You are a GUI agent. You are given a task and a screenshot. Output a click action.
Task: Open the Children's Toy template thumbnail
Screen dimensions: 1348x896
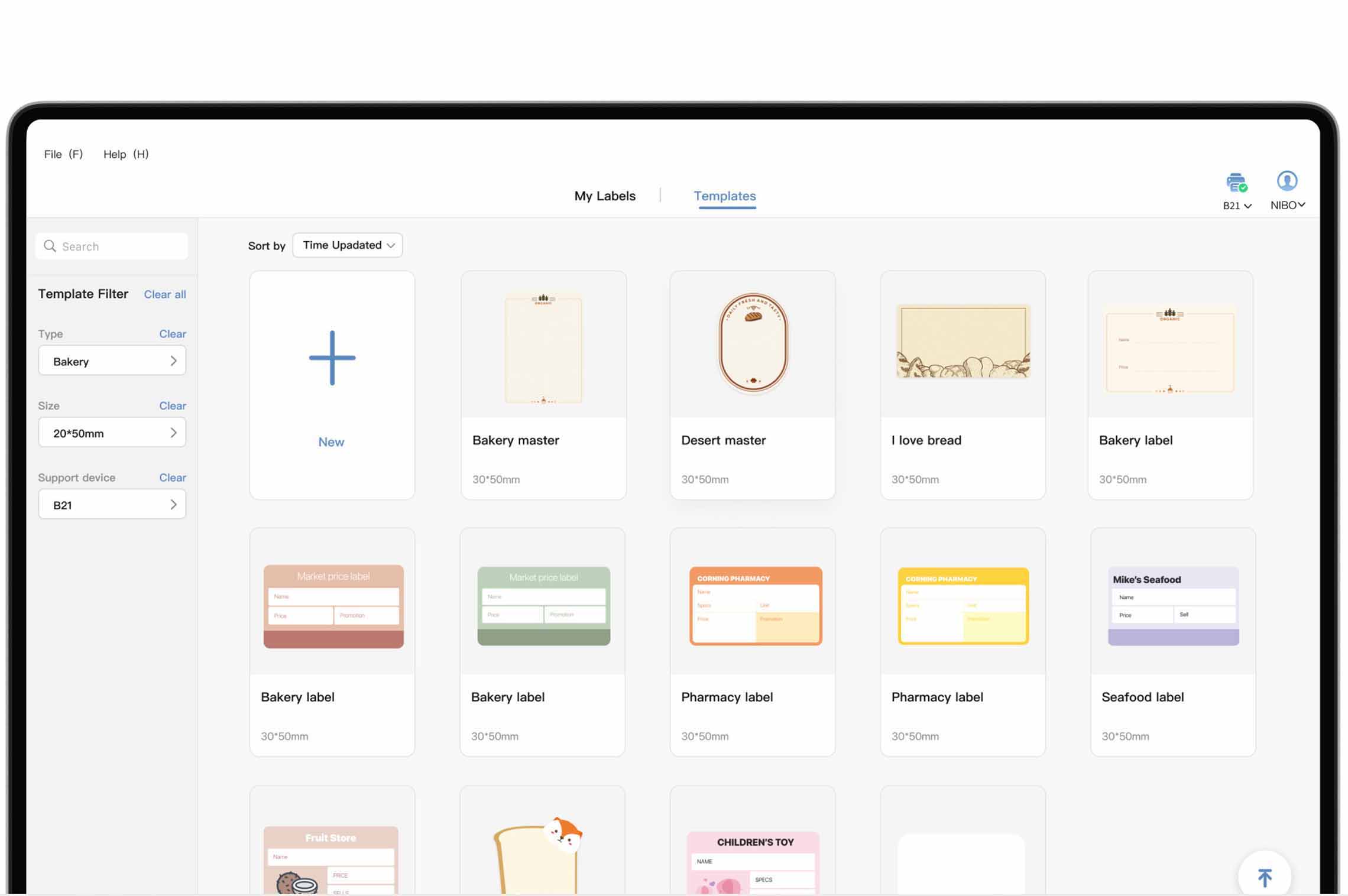pyautogui.click(x=753, y=863)
